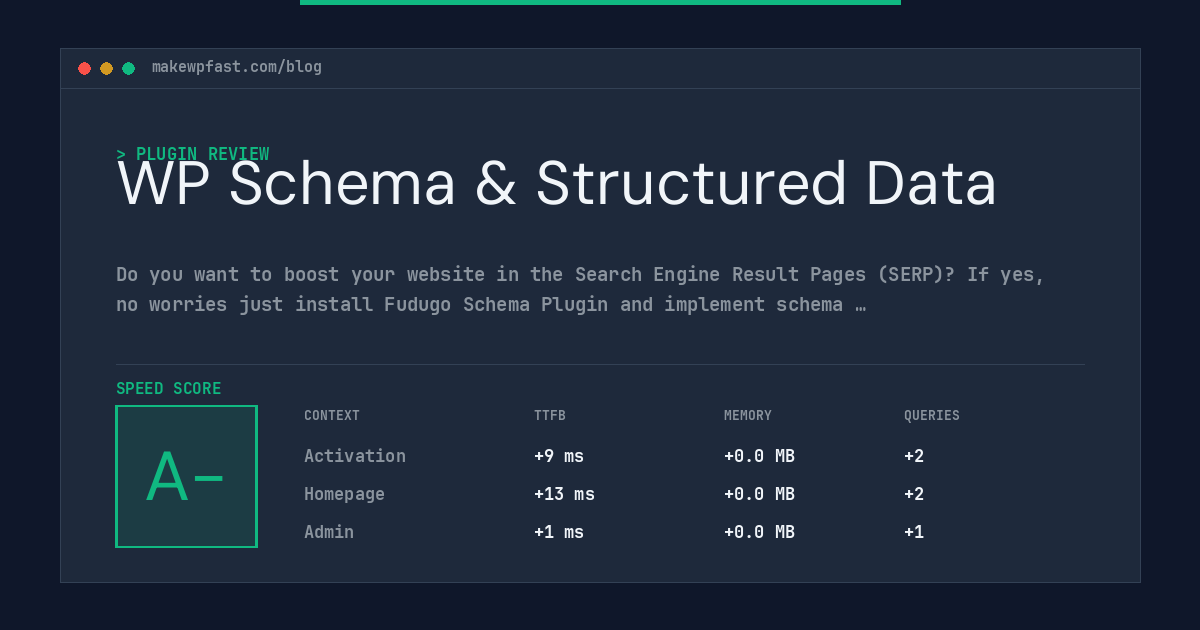The image size is (1200, 630).
Task: Click the '+1 ms' TTFB value
Action: [559, 532]
